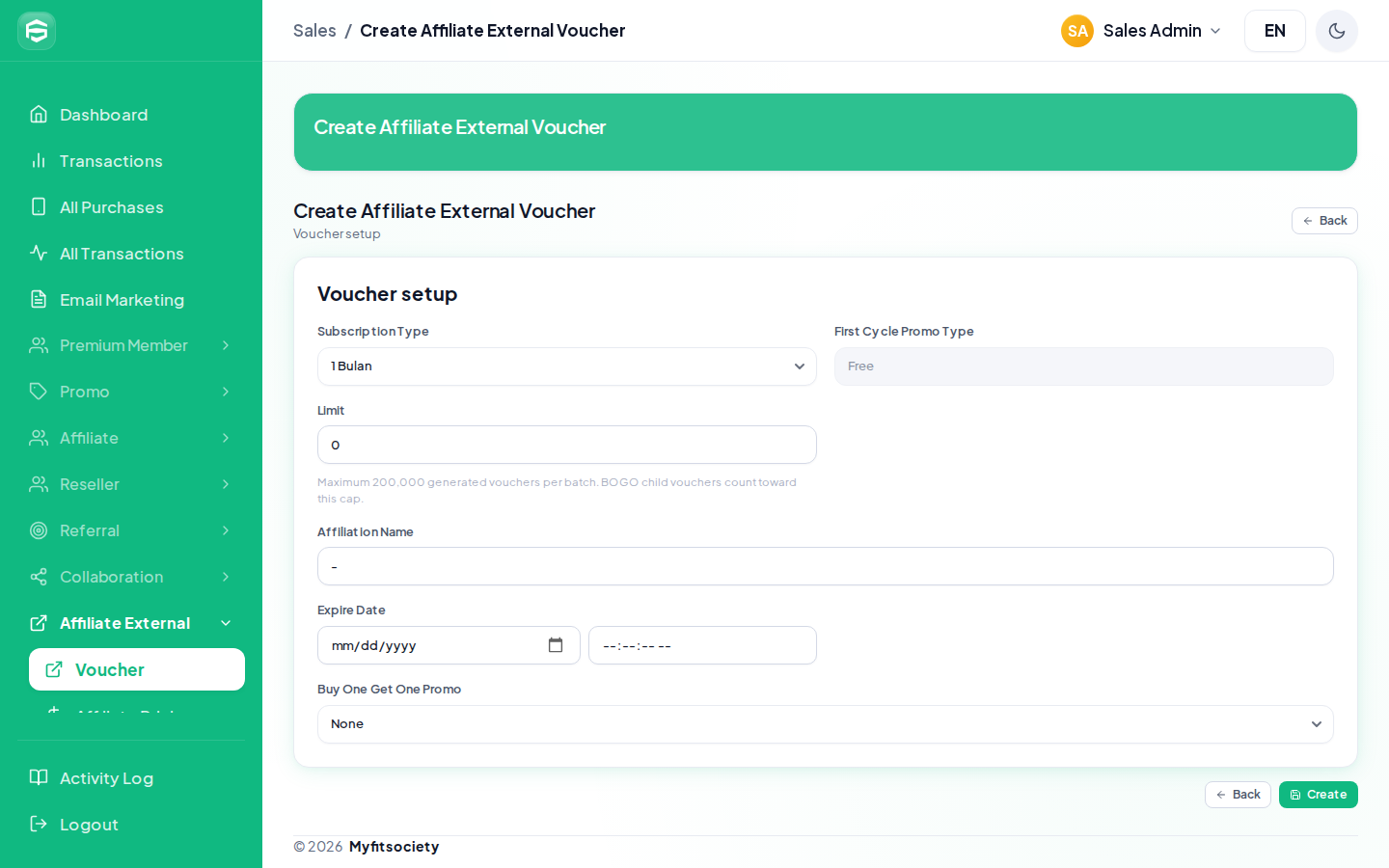The width and height of the screenshot is (1389, 868).
Task: Open the calendar picker in Expire Date
Action: pos(556,645)
